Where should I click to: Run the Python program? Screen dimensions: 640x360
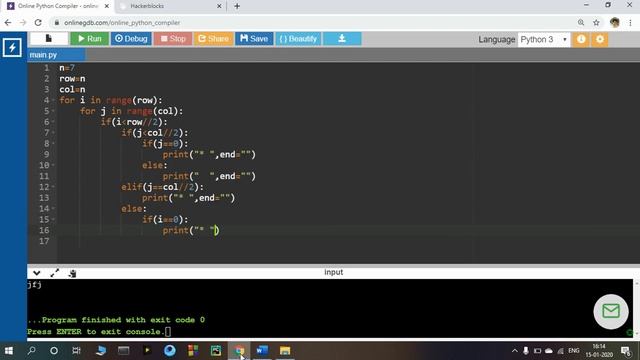tap(89, 39)
